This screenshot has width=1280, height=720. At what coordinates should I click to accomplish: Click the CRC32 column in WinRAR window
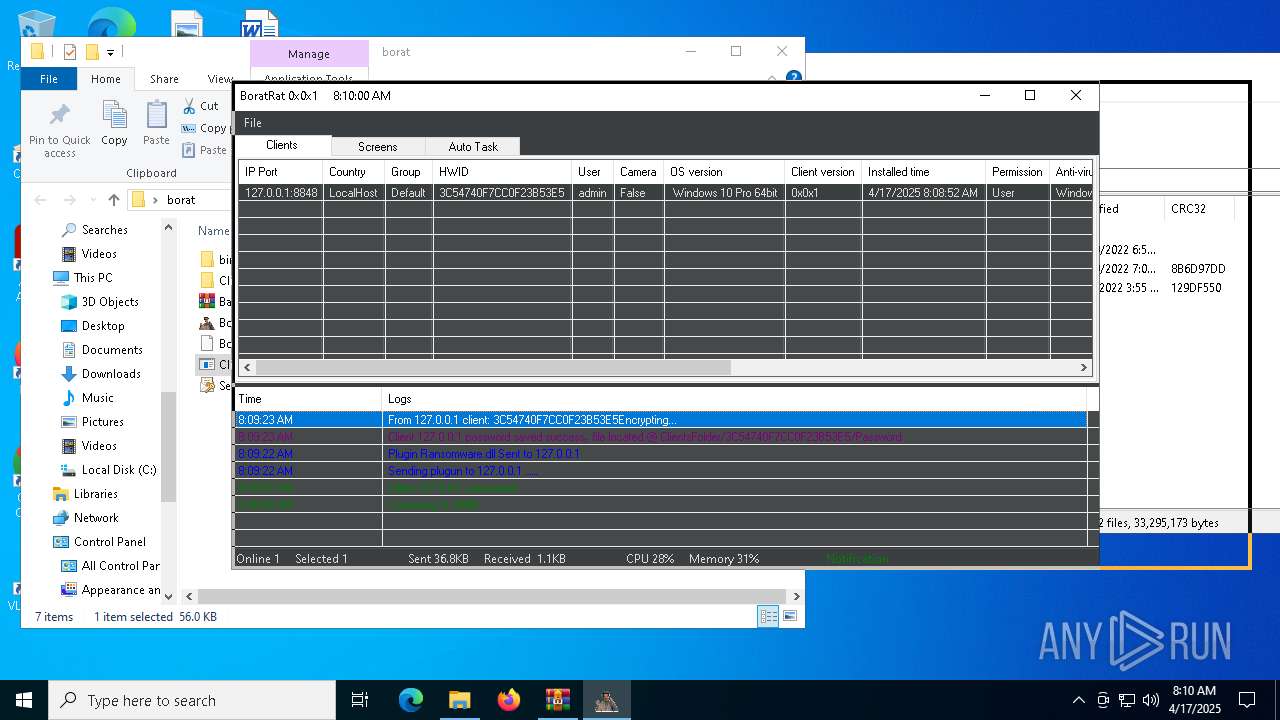tap(1189, 209)
